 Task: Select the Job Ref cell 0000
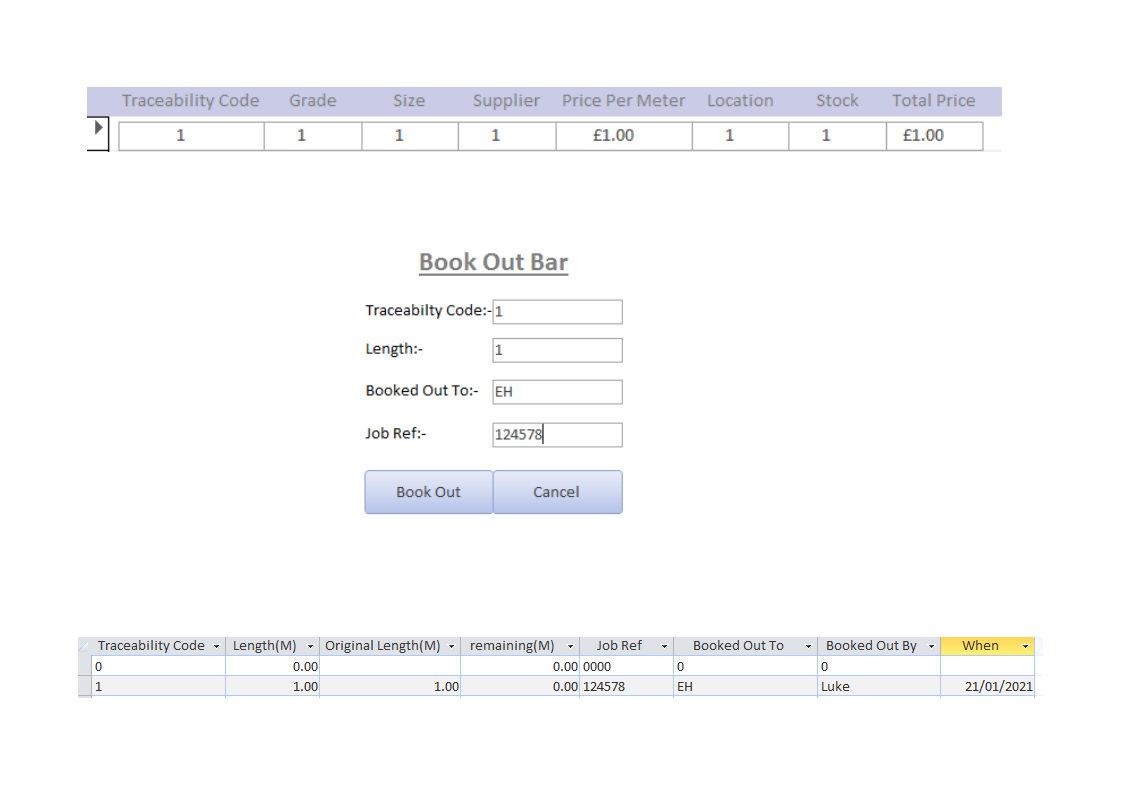click(x=626, y=666)
